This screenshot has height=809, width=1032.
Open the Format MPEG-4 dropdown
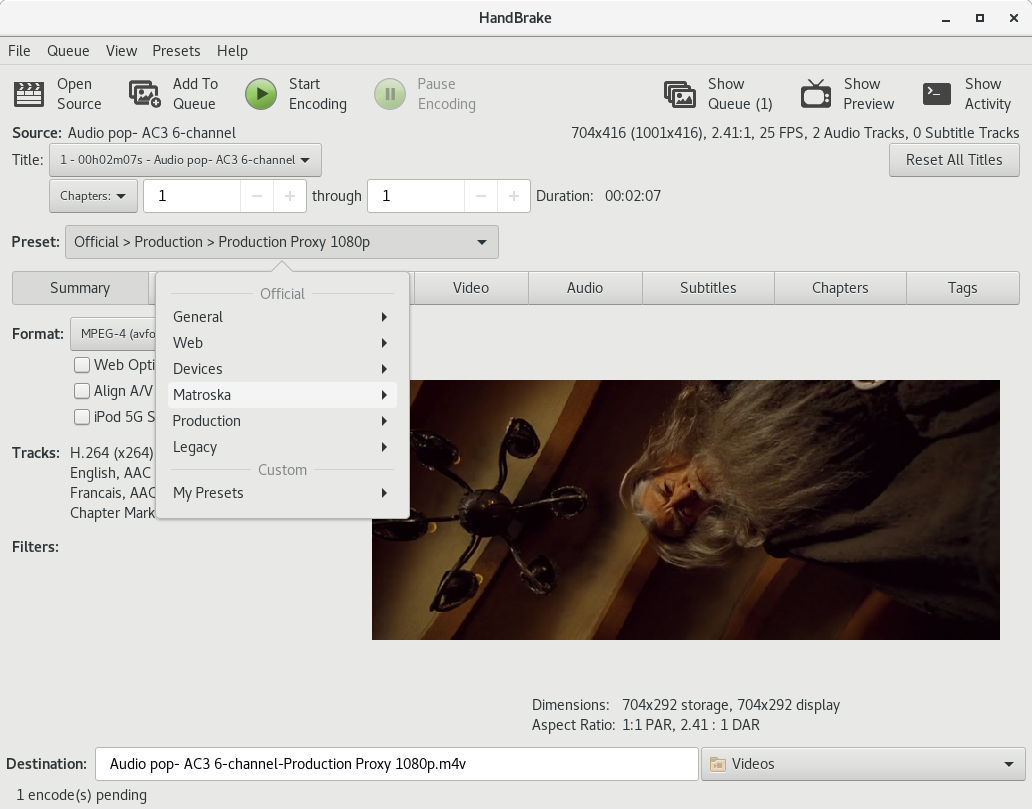pyautogui.click(x=113, y=334)
